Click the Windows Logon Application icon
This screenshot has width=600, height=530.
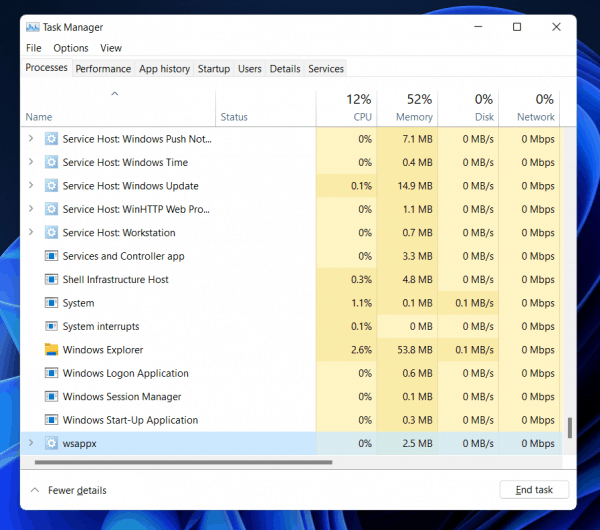pos(52,373)
